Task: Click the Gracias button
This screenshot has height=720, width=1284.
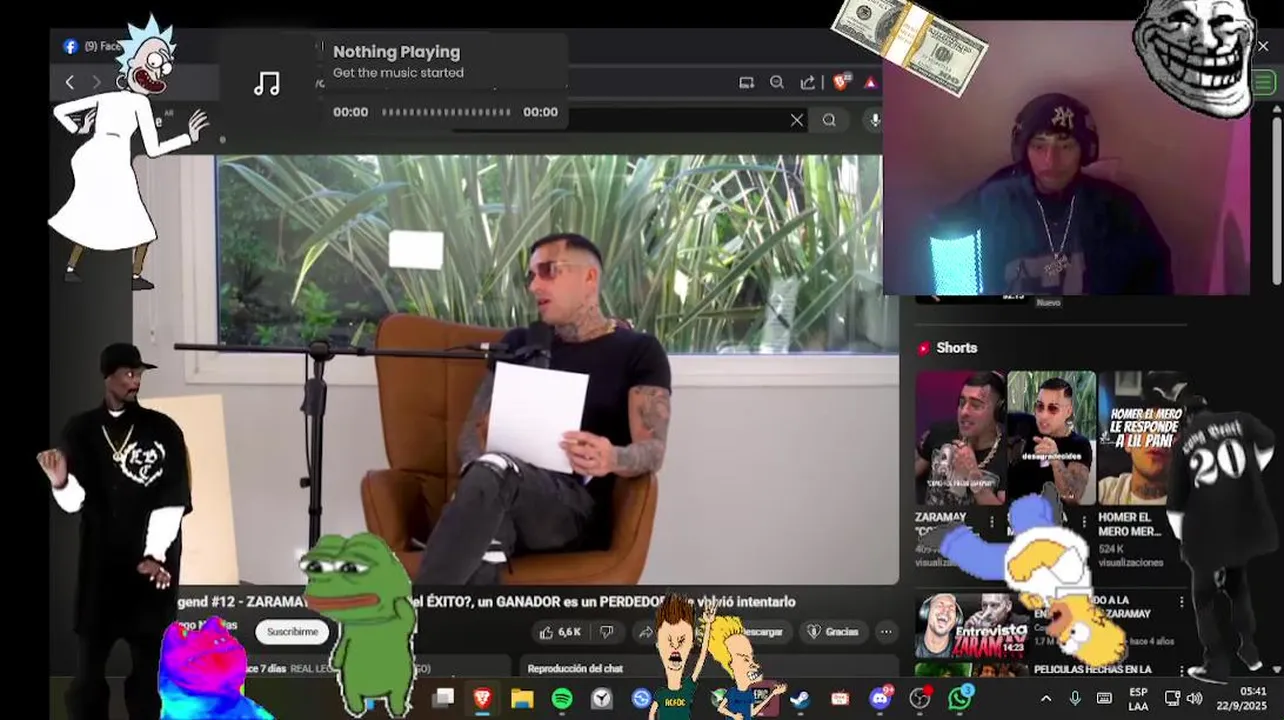Action: click(833, 632)
